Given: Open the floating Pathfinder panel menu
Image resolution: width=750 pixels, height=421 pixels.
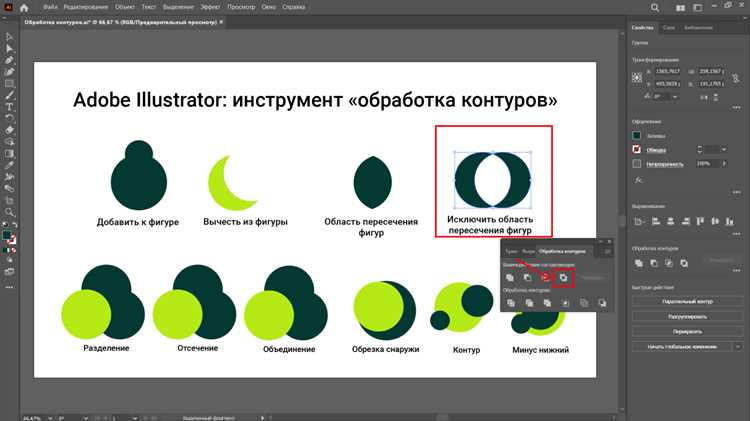Looking at the screenshot, I should [x=607, y=252].
